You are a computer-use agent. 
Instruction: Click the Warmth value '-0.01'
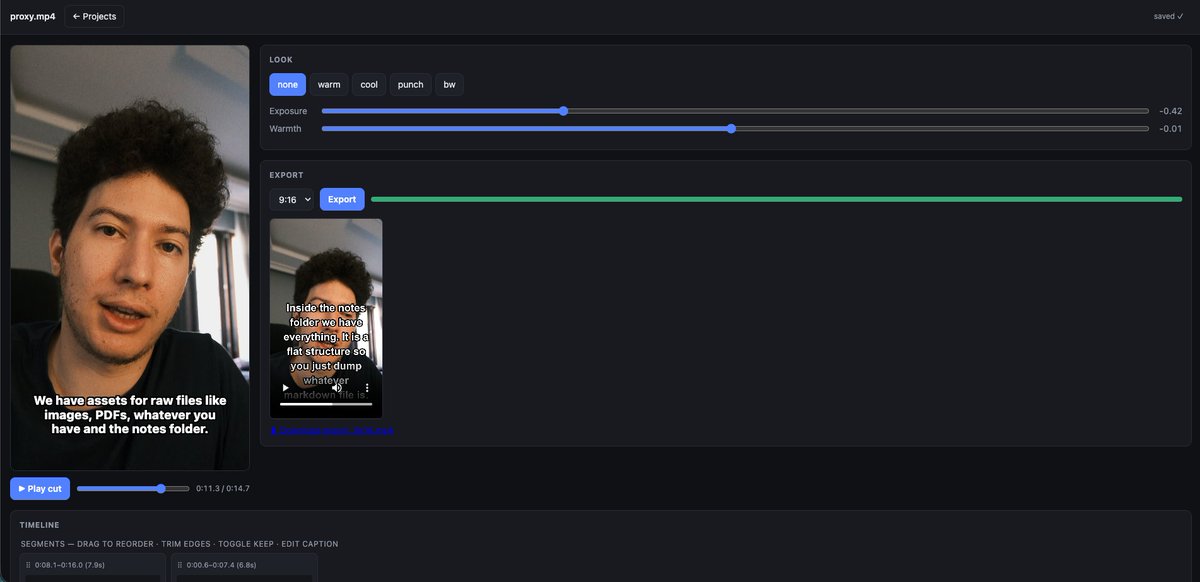tap(1170, 129)
